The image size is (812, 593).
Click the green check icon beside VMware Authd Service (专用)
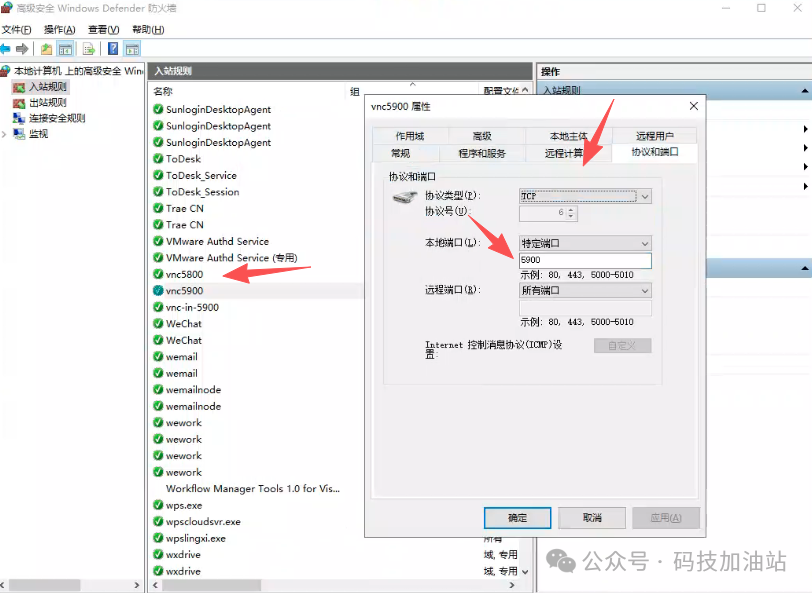tap(158, 257)
